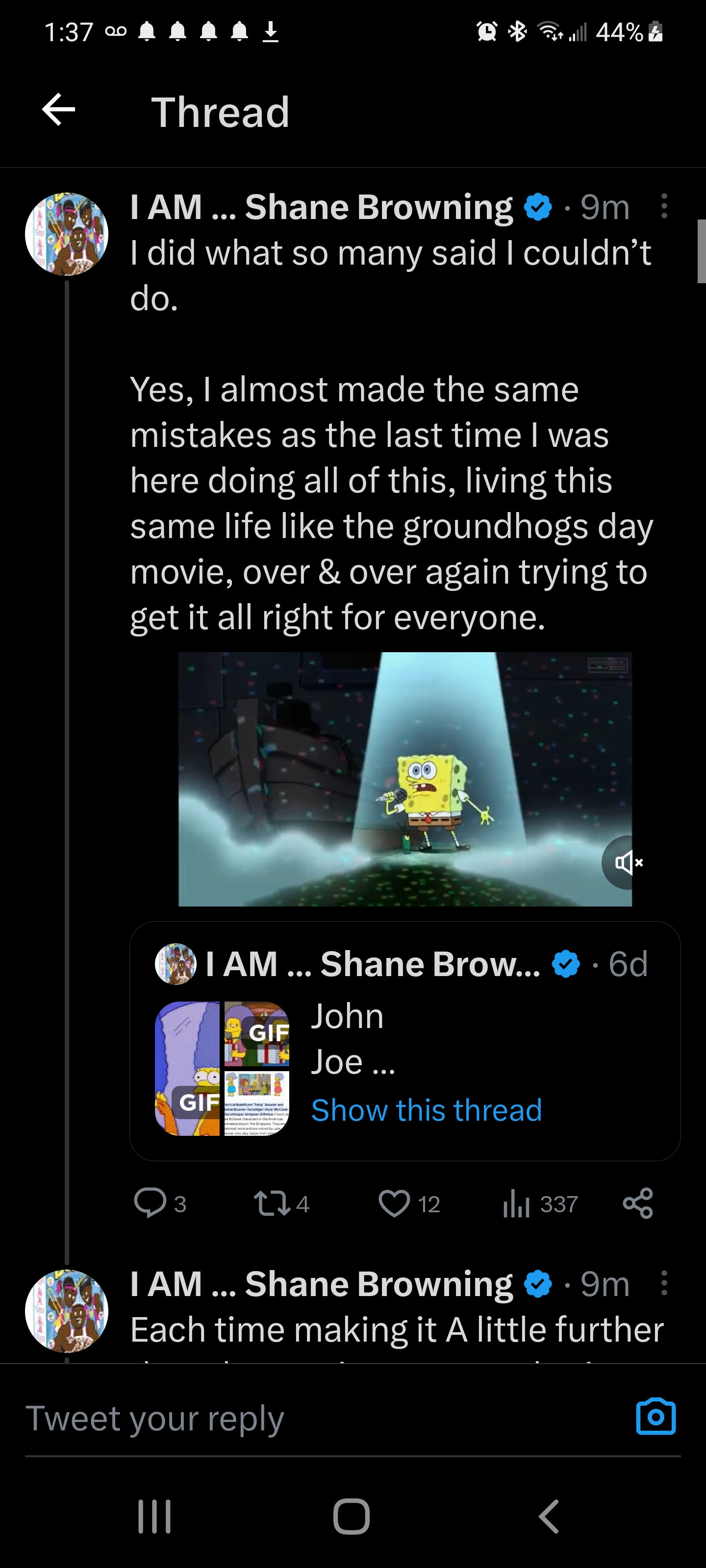This screenshot has height=1568, width=706.
Task: Open author name on first tweet
Action: click(321, 207)
